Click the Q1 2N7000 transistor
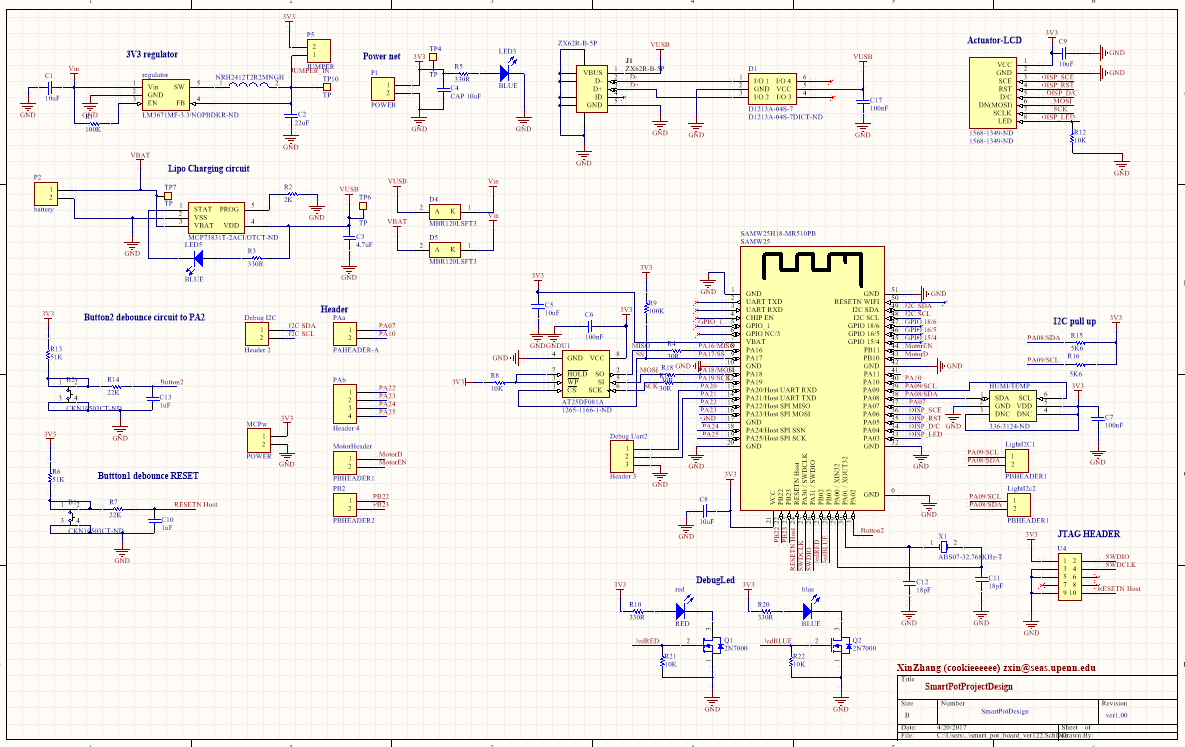The height and width of the screenshot is (747, 1185). 711,645
